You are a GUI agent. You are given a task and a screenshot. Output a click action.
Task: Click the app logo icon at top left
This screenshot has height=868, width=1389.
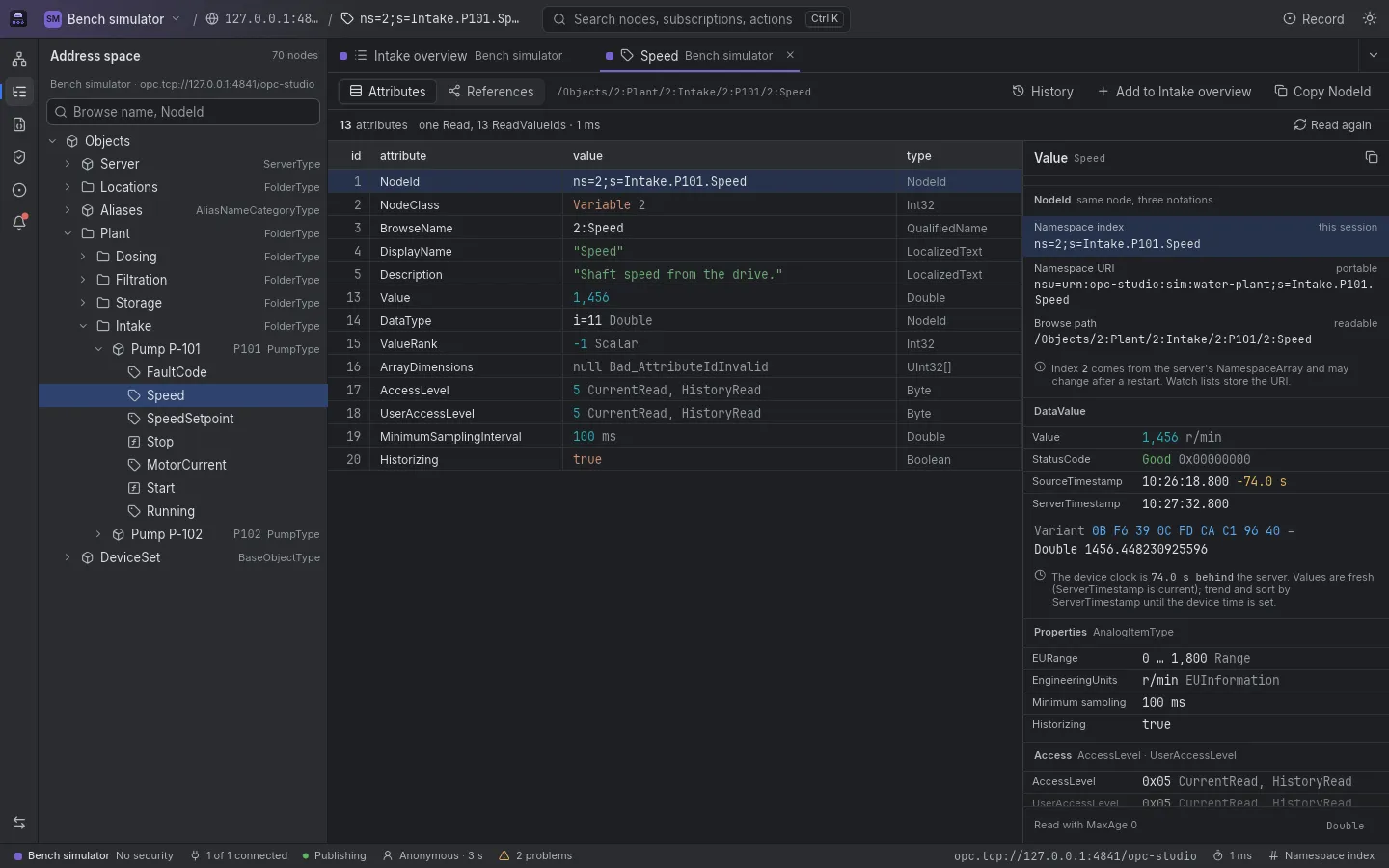click(18, 19)
